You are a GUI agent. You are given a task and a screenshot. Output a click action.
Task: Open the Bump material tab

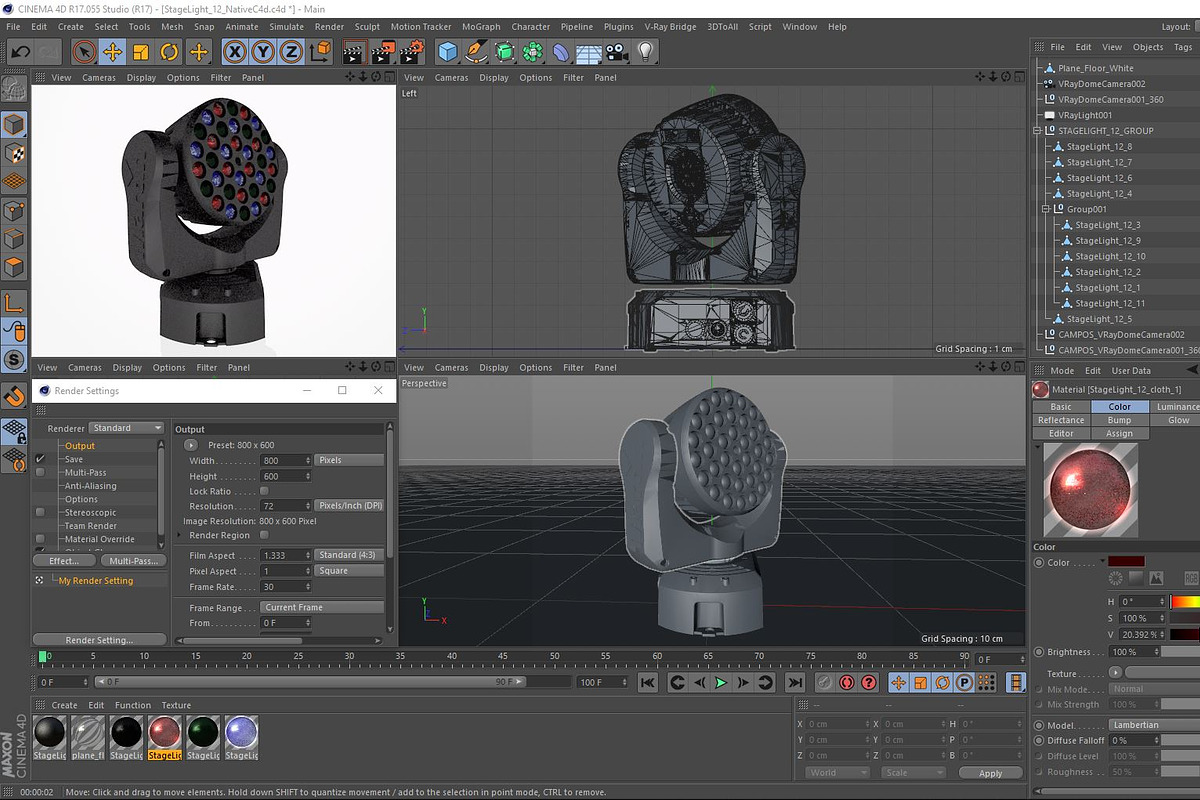(1119, 420)
